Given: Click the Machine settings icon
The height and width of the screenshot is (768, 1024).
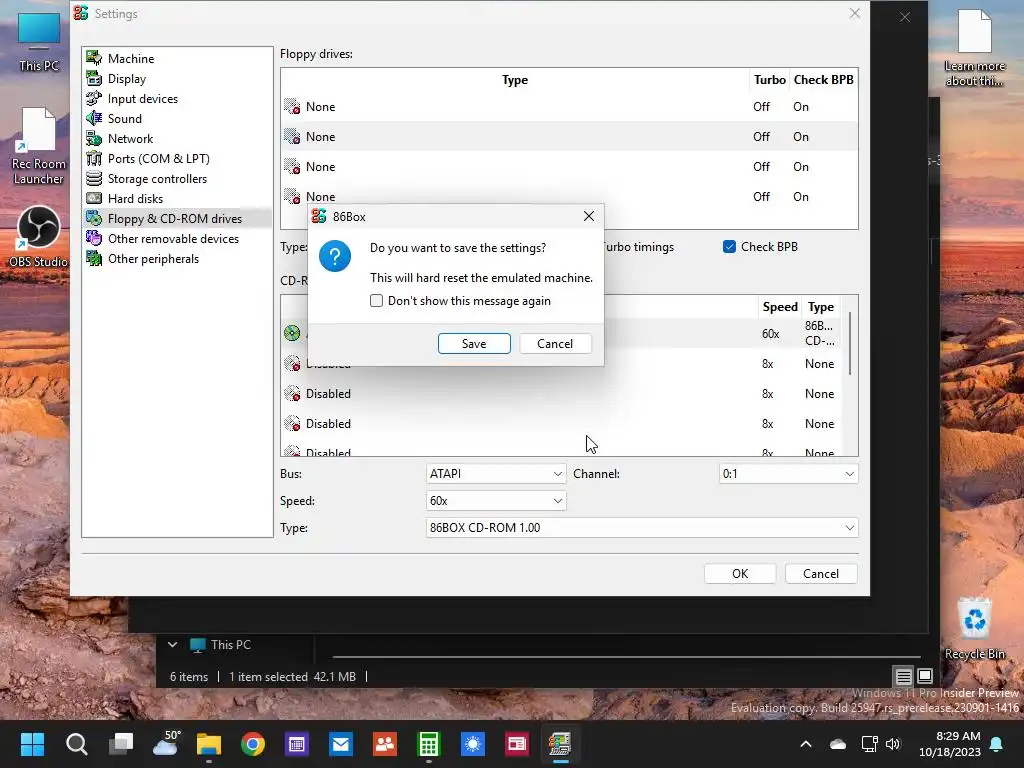Looking at the screenshot, I should pyautogui.click(x=94, y=58).
